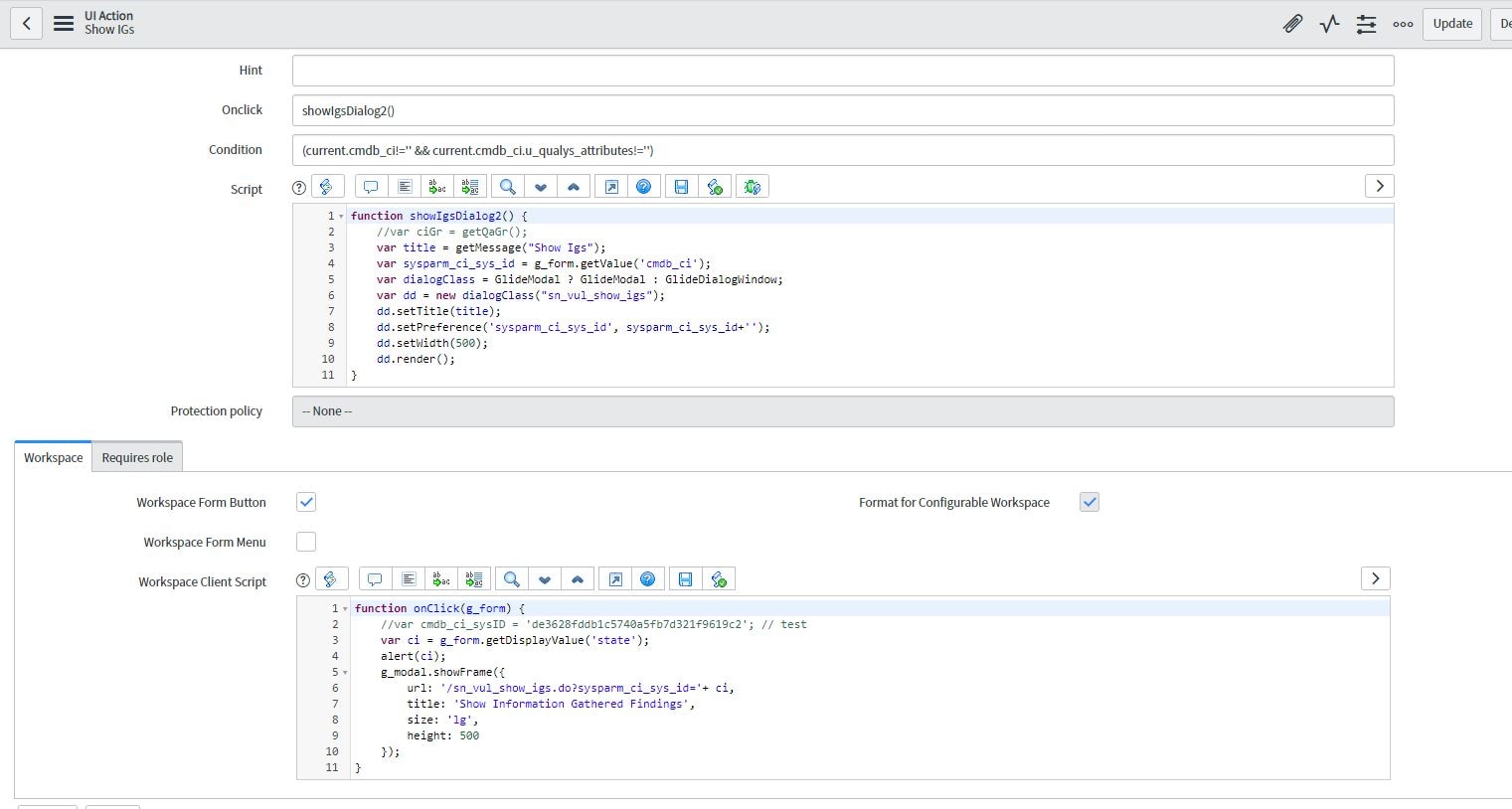Enable Workspace Form Menu

(x=306, y=542)
